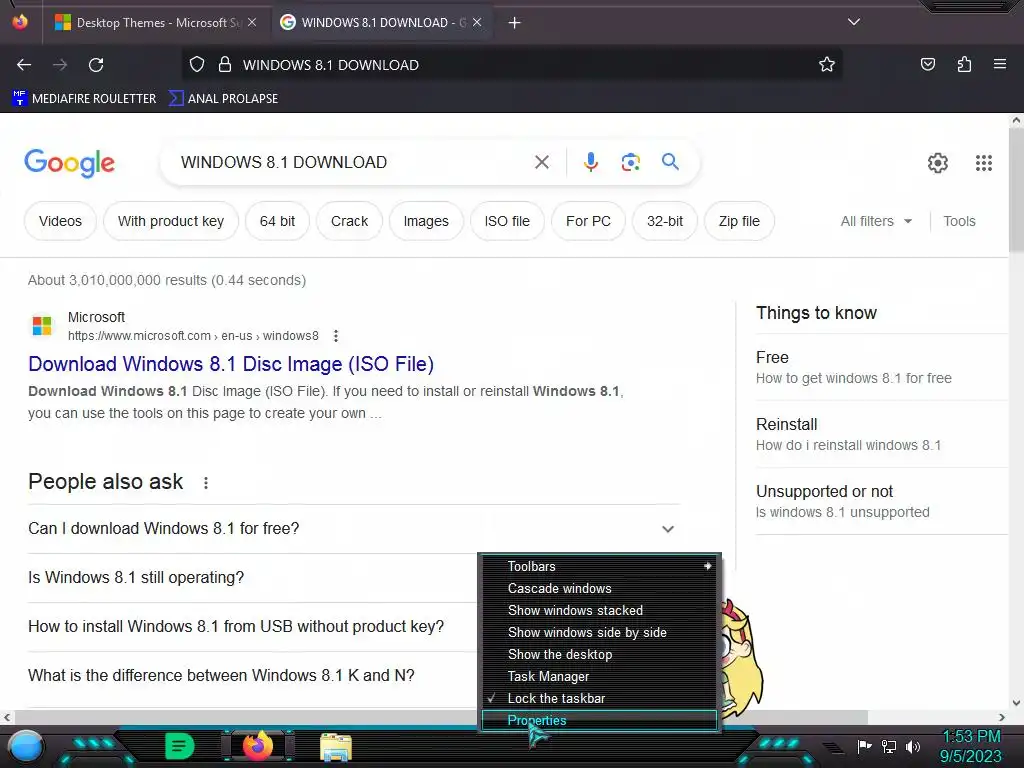Open Download Windows 8.1 Disc Image link
Screen dimensions: 1024x768
(231, 364)
